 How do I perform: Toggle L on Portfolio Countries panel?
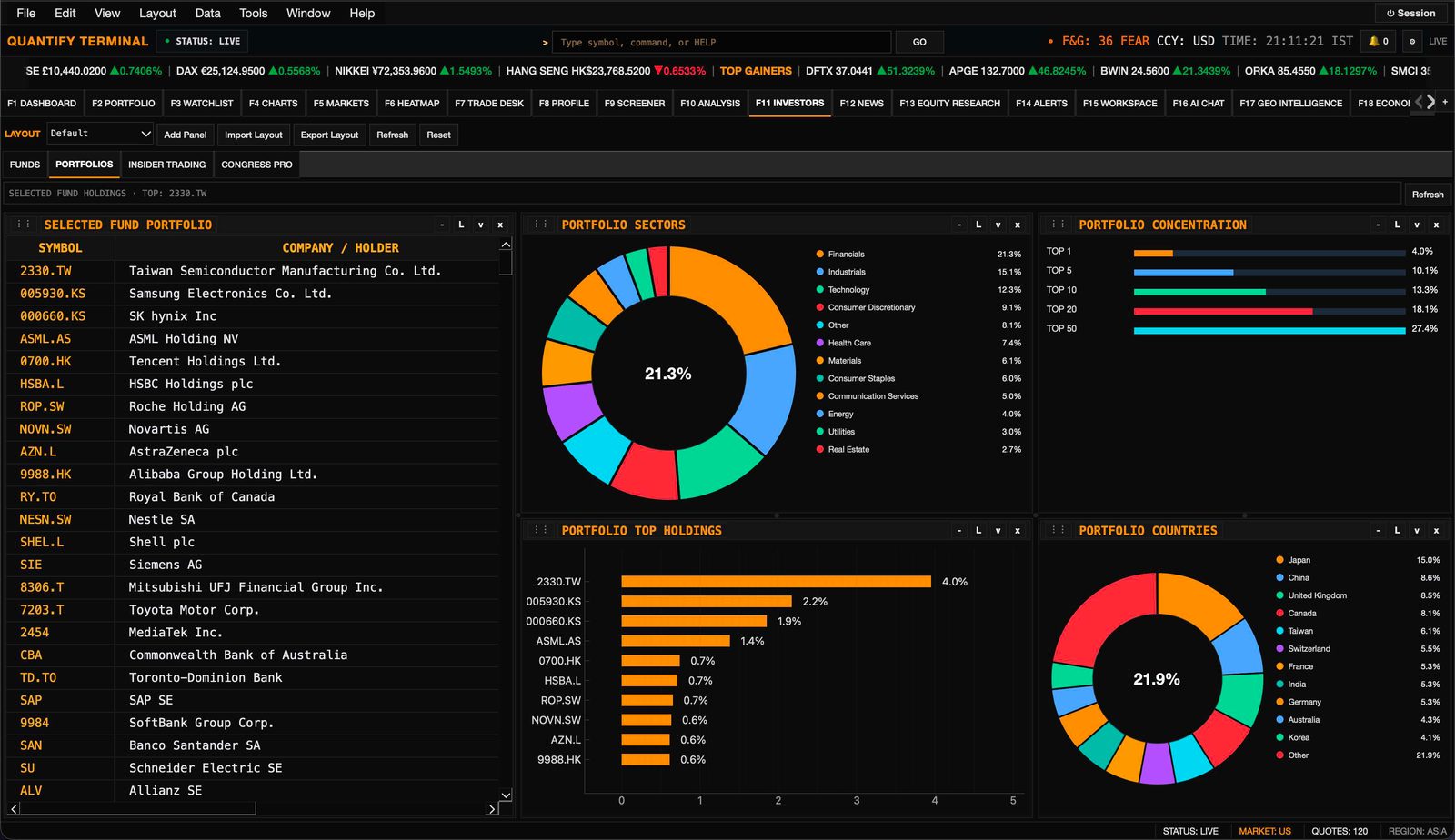(1398, 530)
